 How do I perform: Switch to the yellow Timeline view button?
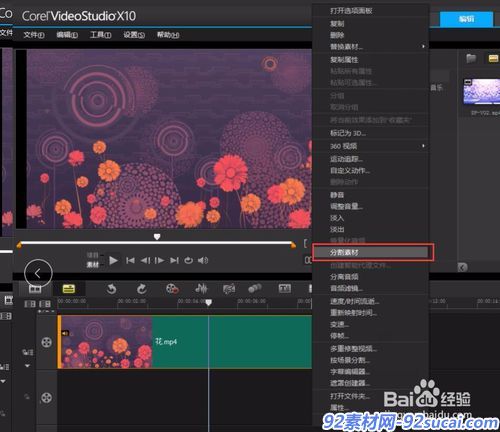69,289
